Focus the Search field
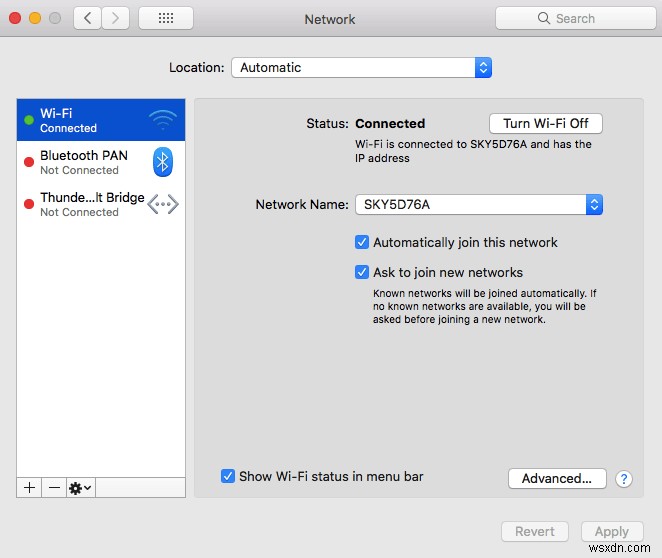The height and width of the screenshot is (558, 662). (575, 18)
